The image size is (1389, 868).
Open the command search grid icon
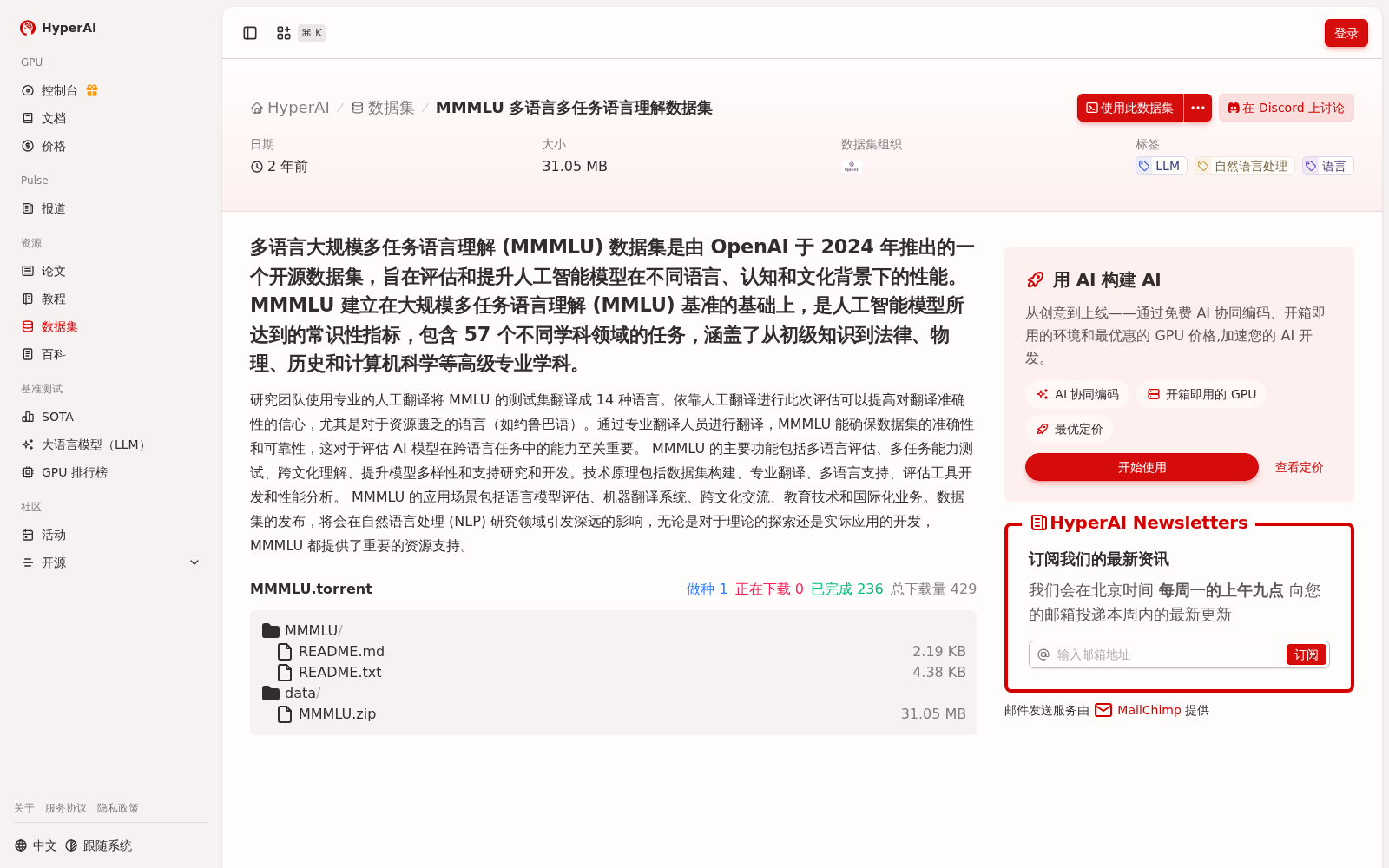pyautogui.click(x=284, y=33)
